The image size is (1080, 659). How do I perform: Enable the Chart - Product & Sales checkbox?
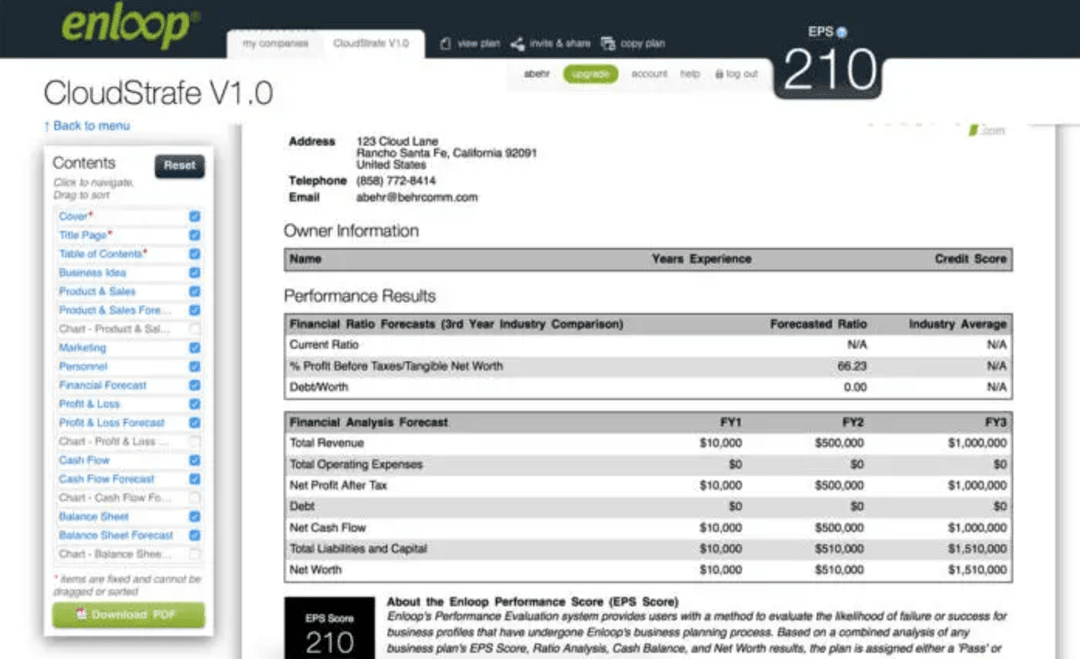[194, 329]
